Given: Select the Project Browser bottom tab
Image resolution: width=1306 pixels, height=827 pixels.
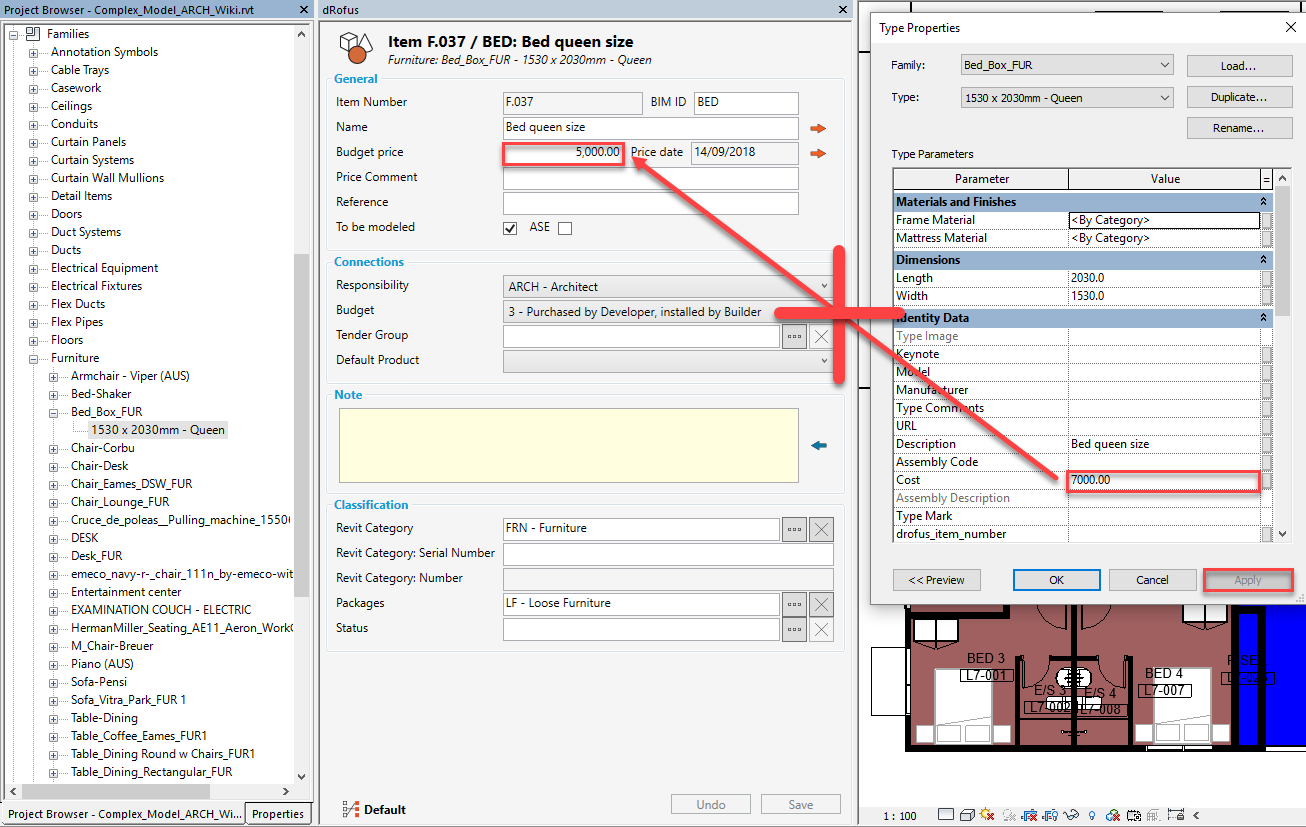Looking at the screenshot, I should pyautogui.click(x=124, y=814).
